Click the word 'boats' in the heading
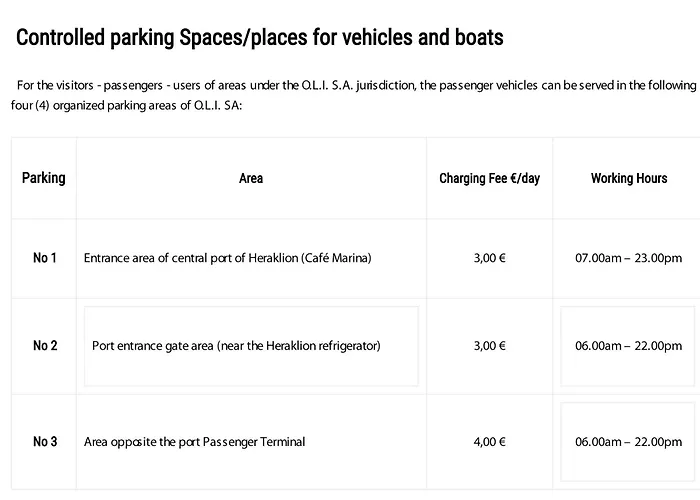 click(x=479, y=38)
